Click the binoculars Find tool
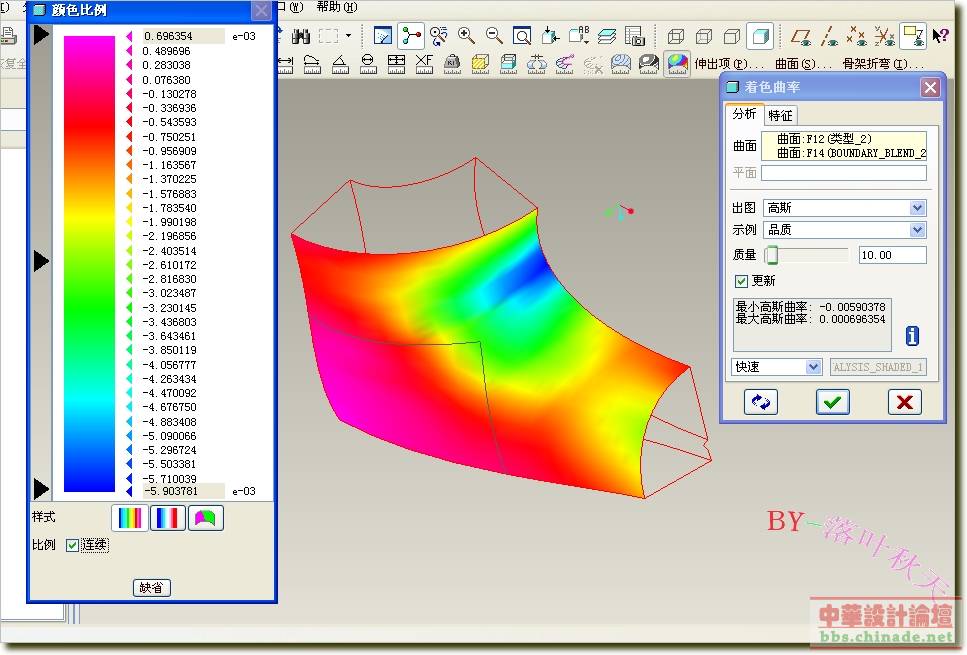 pos(301,36)
